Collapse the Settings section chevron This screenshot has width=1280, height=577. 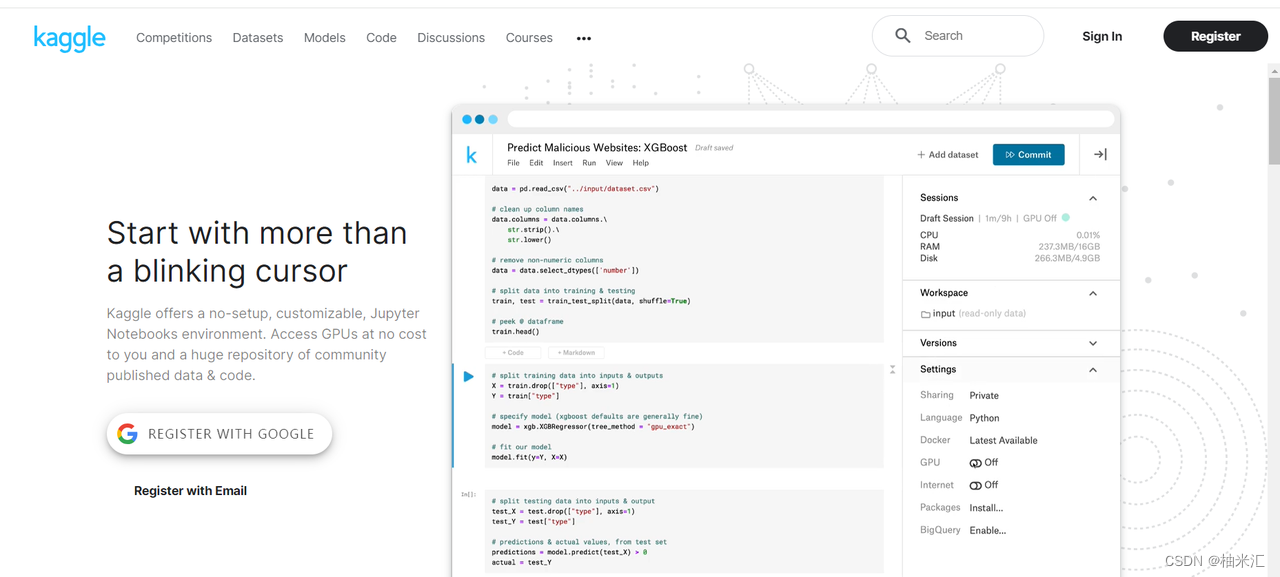[1093, 370]
